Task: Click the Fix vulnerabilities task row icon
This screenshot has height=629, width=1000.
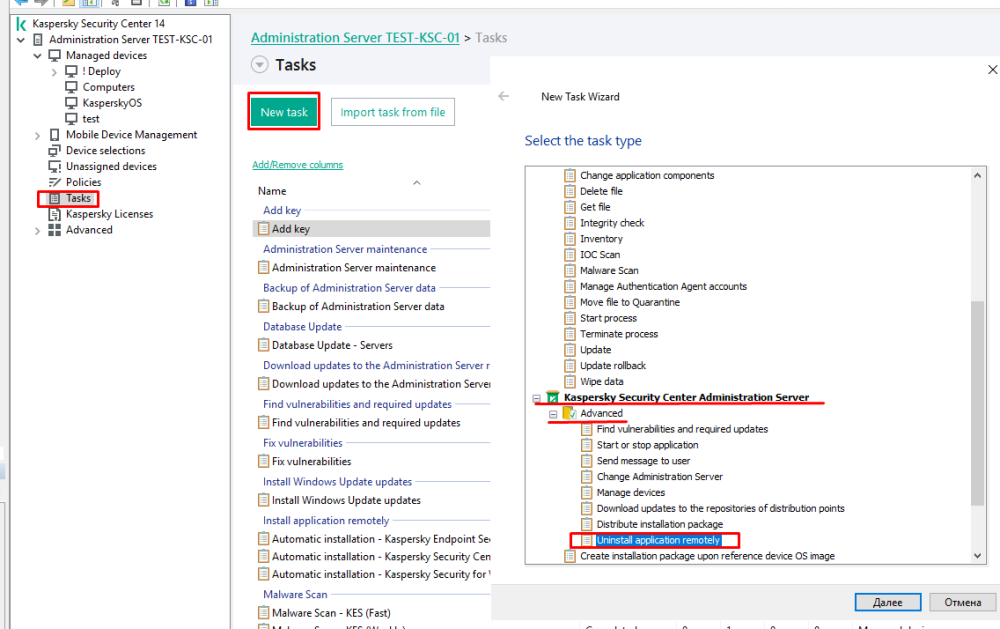Action: (x=263, y=461)
